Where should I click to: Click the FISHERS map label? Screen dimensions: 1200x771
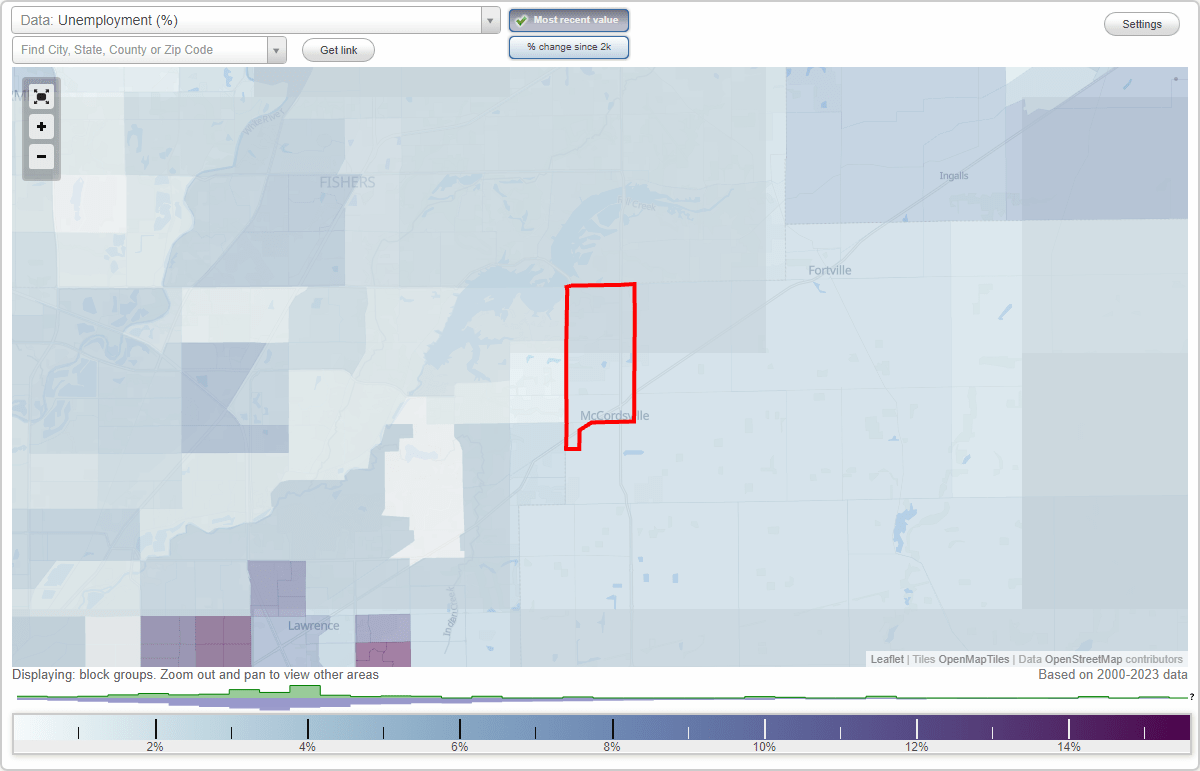[347, 182]
